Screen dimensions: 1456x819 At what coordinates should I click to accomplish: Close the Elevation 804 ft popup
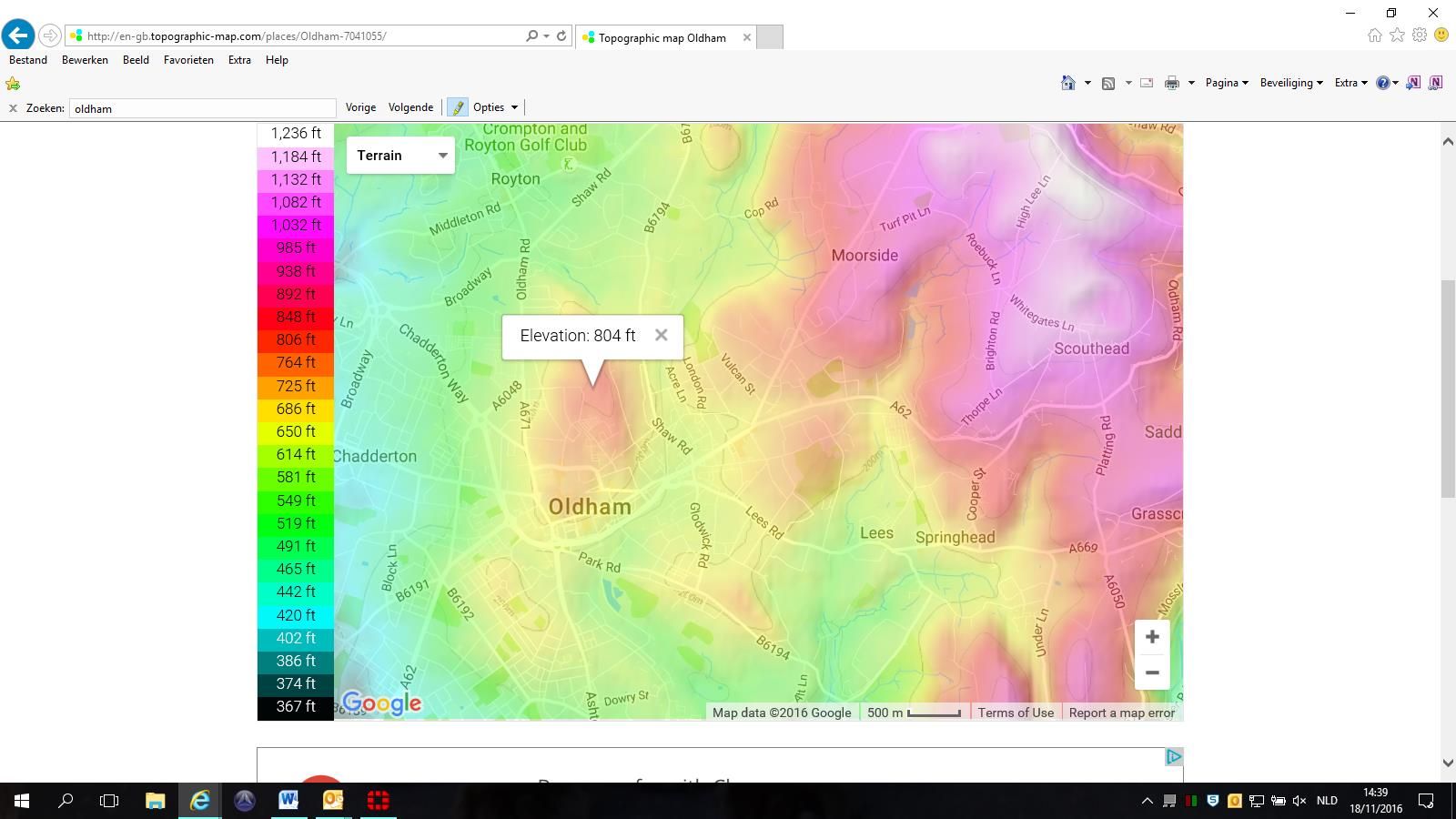point(662,335)
